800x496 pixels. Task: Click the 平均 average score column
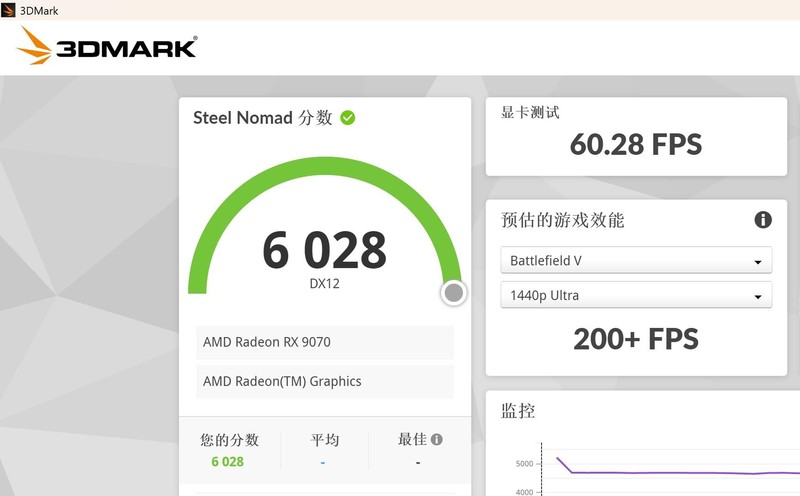324,450
